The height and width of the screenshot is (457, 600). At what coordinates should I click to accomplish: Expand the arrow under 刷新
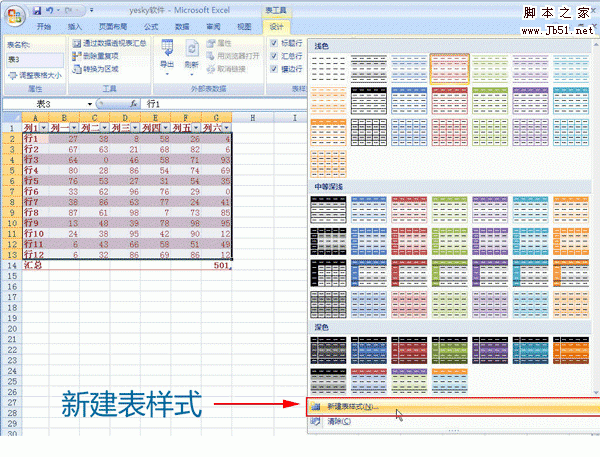coord(191,73)
